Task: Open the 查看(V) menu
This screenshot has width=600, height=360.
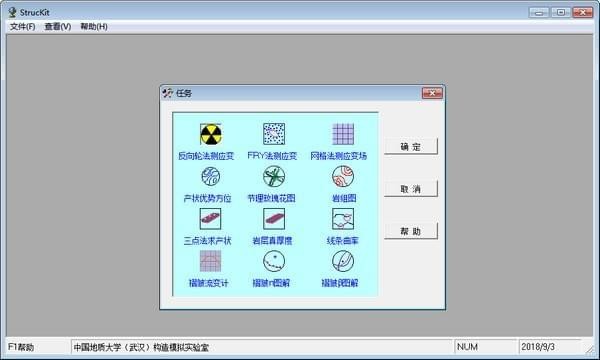Action: pyautogui.click(x=58, y=26)
